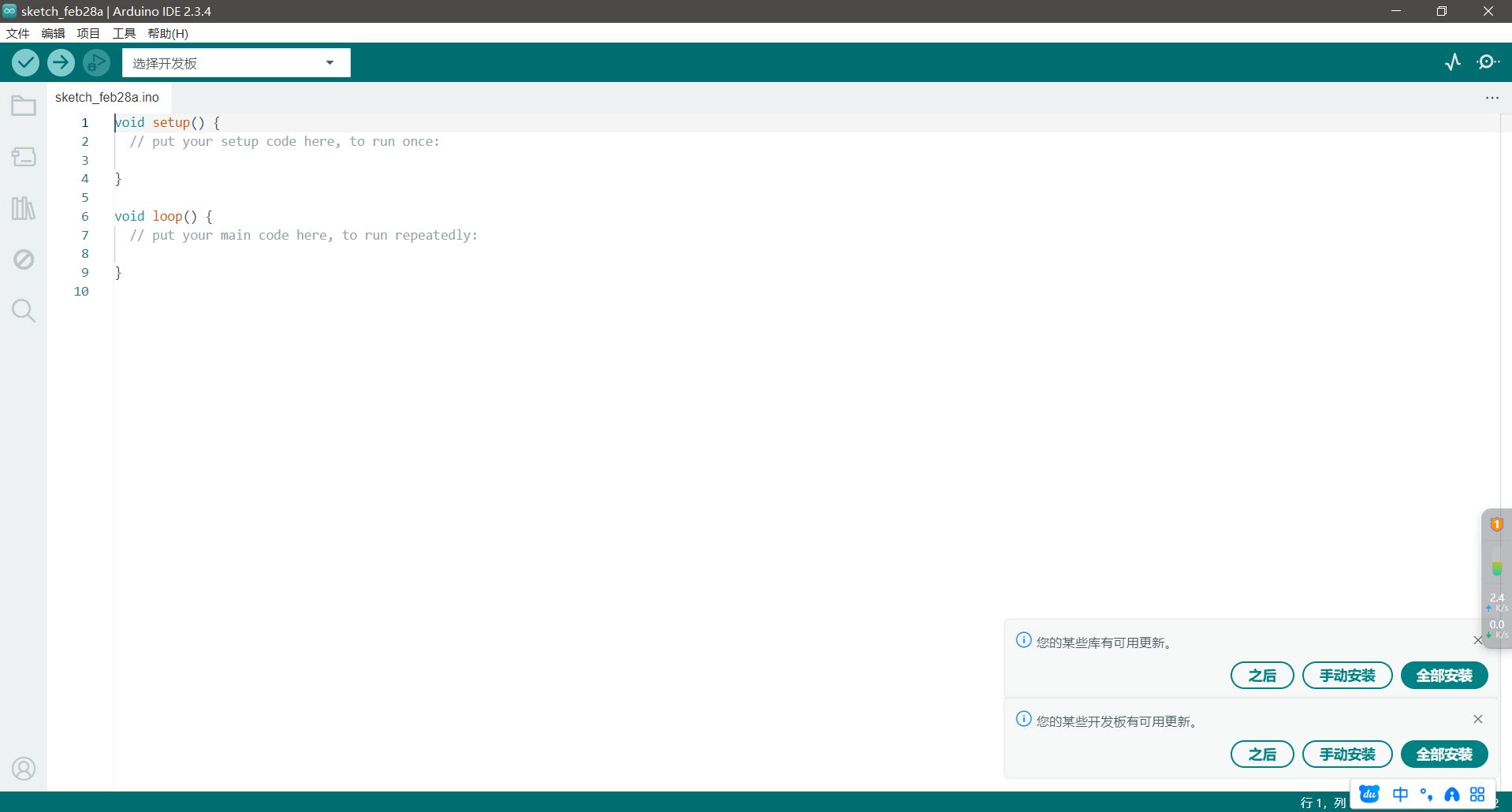Click the Baidu input method logo icon
The width and height of the screenshot is (1512, 812).
point(1369,794)
